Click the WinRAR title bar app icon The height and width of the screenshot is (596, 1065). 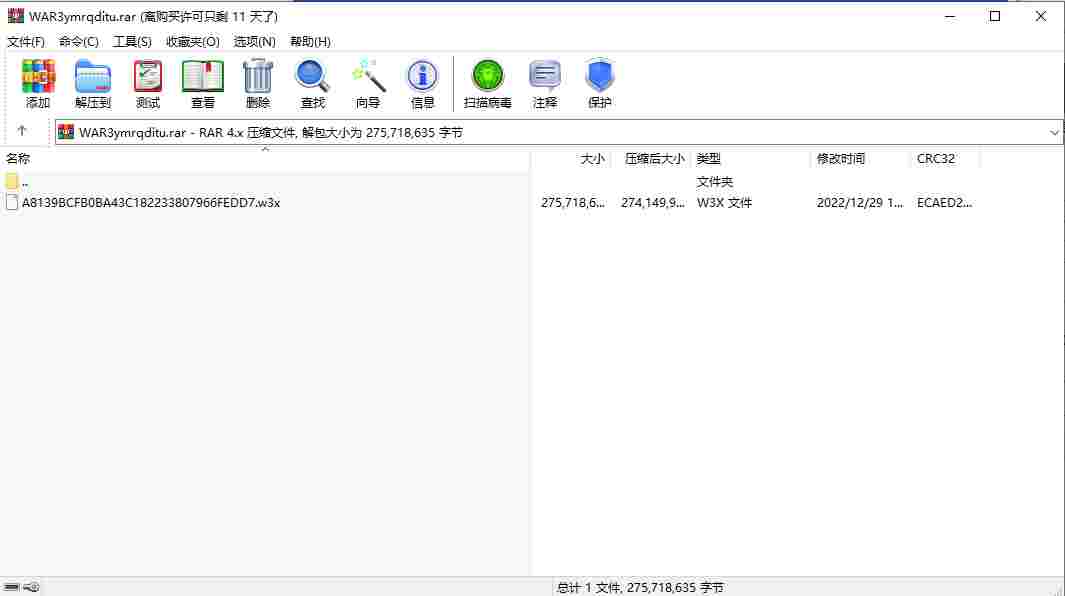point(15,16)
